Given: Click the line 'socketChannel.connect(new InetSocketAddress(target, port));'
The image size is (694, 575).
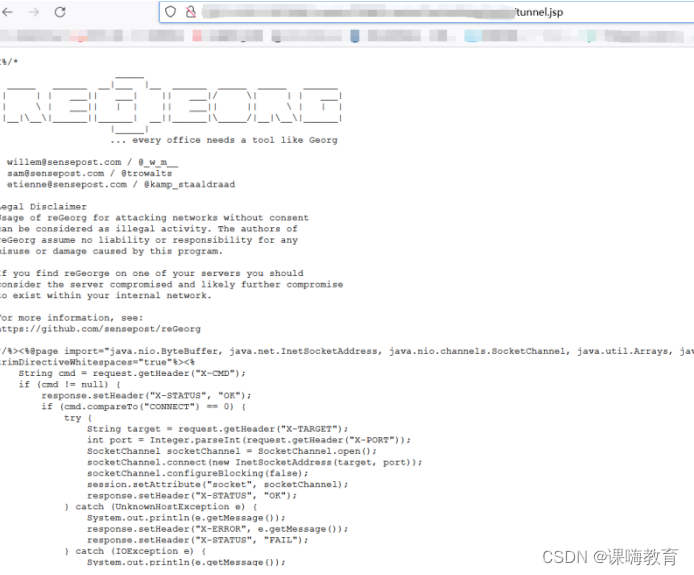Looking at the screenshot, I should (x=254, y=462).
